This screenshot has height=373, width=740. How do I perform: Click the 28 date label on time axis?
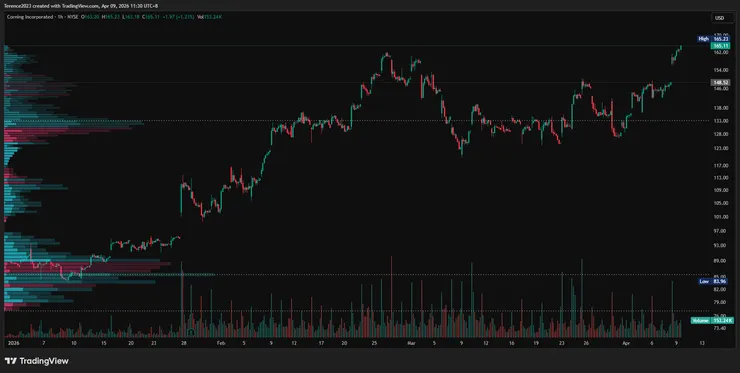pos(184,343)
